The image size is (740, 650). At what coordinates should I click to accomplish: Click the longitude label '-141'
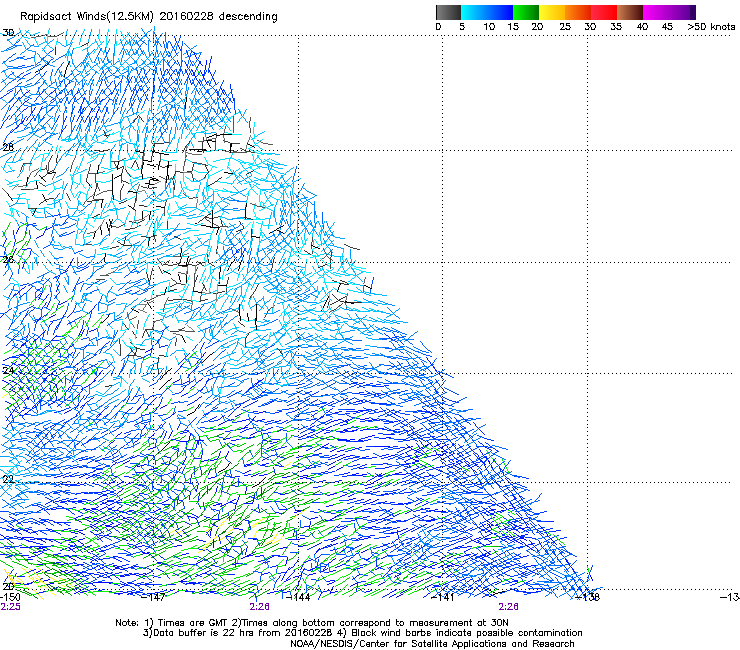coord(443,597)
